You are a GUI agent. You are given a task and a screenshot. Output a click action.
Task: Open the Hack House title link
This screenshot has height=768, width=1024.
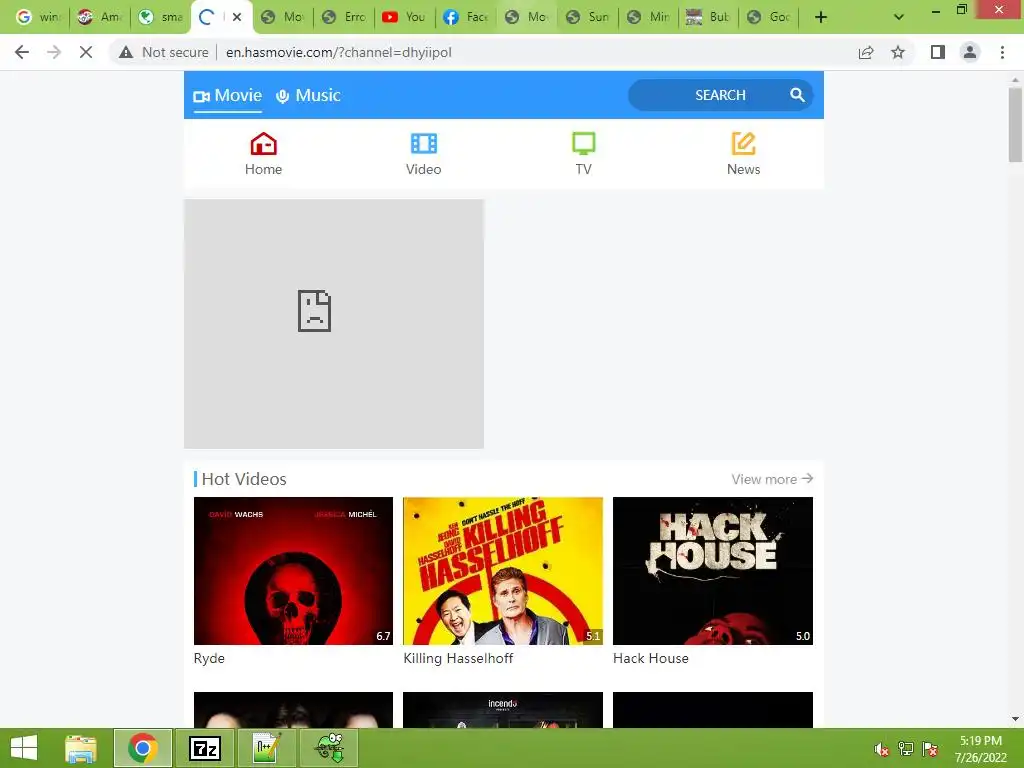pyautogui.click(x=650, y=658)
